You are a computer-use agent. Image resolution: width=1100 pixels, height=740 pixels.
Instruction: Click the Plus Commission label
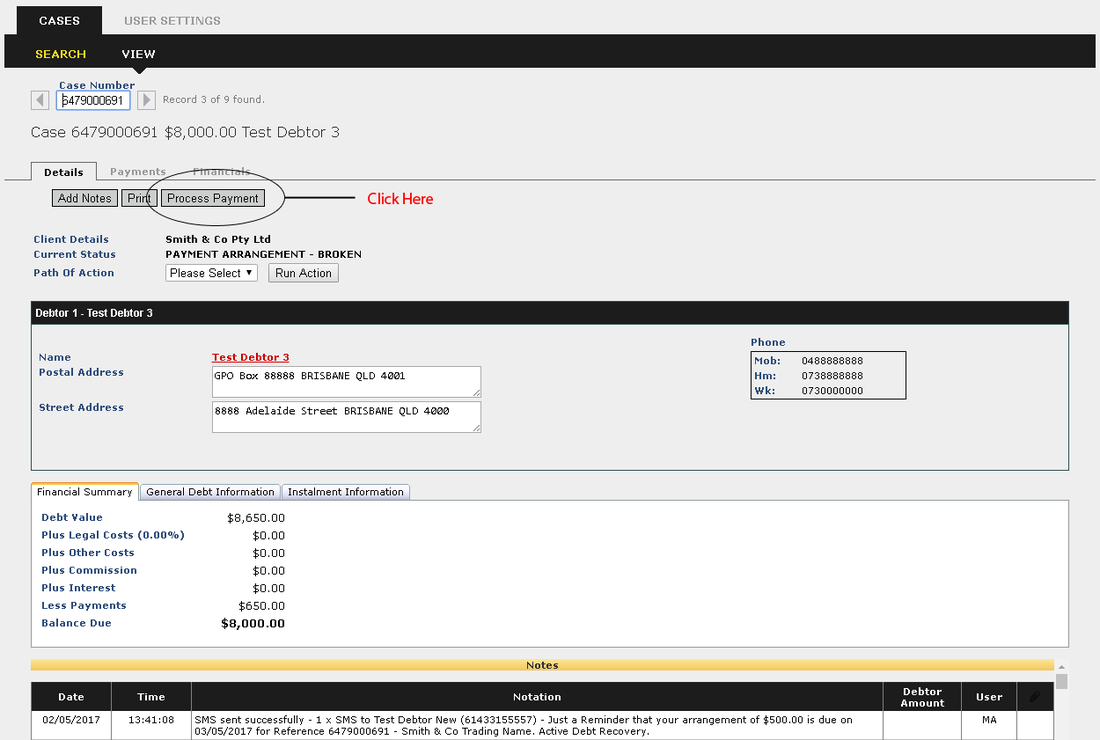pos(89,570)
